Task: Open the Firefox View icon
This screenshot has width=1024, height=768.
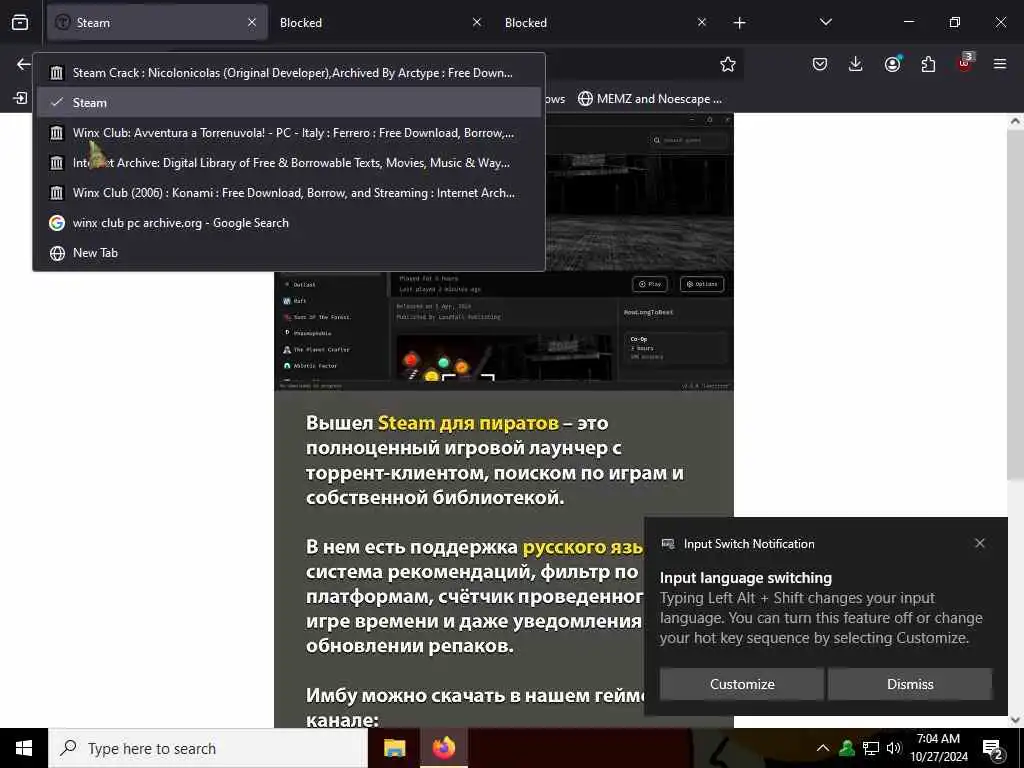Action: pos(20,22)
